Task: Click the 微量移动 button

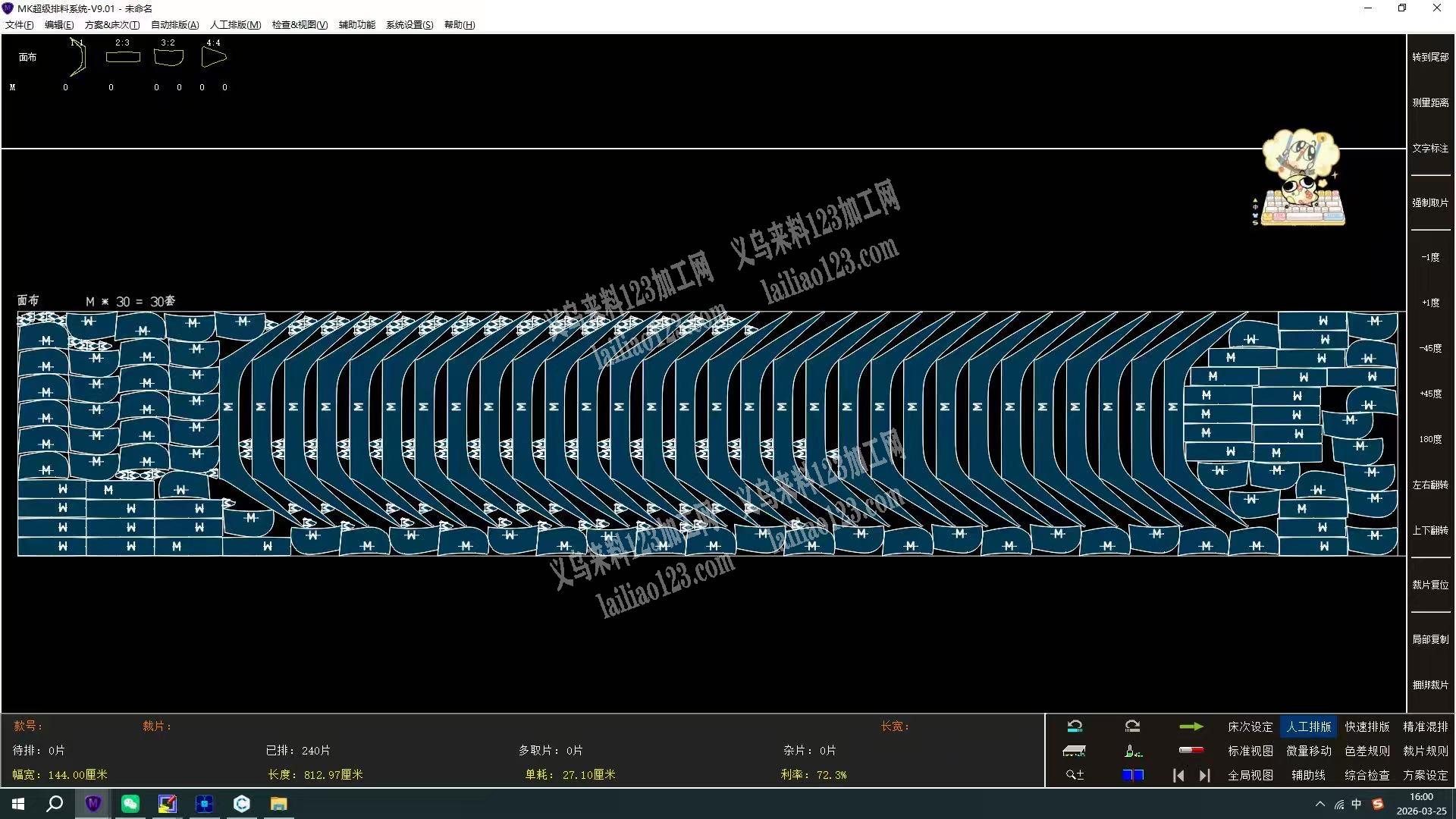Action: (x=1309, y=751)
